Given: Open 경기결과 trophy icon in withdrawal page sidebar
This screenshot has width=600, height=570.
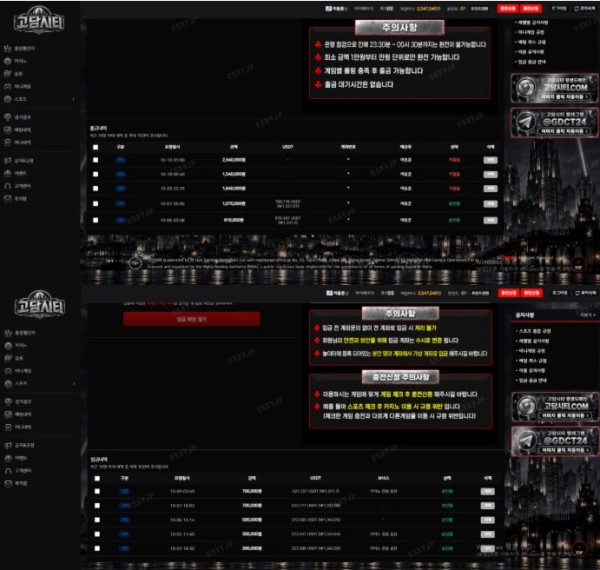Looking at the screenshot, I should tap(8, 117).
